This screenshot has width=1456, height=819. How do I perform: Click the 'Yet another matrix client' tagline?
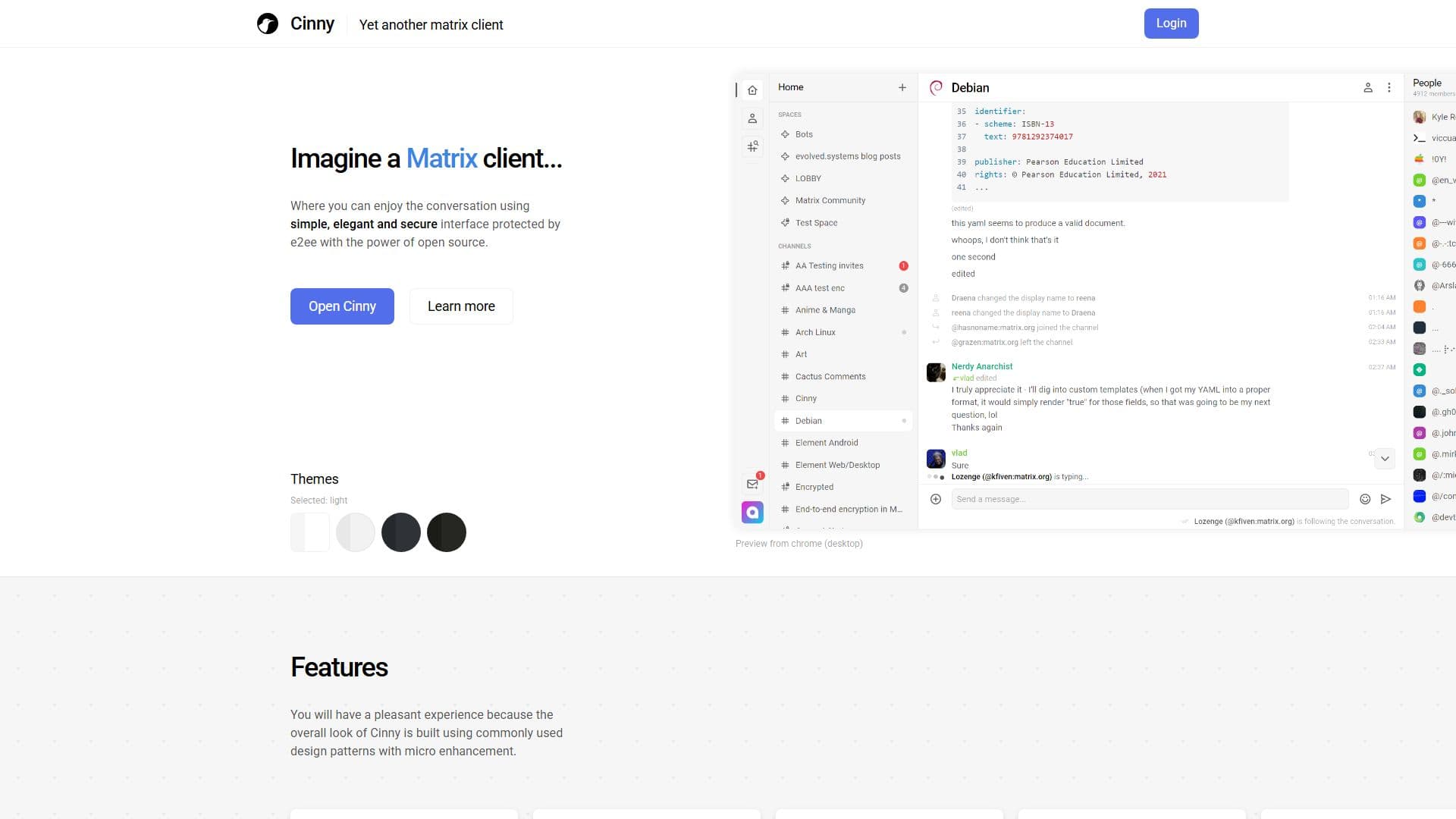431,24
